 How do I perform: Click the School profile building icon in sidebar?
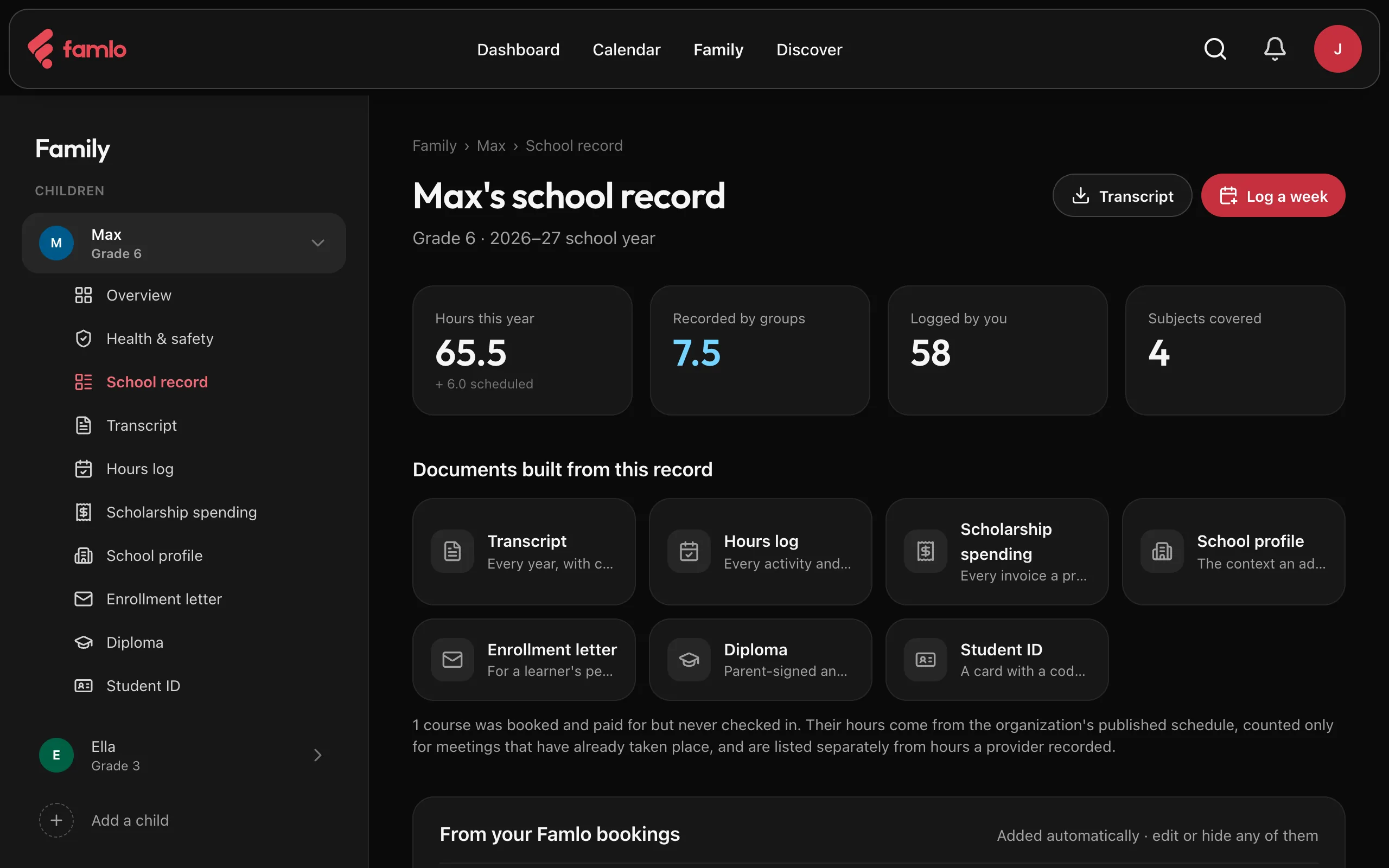(x=83, y=556)
